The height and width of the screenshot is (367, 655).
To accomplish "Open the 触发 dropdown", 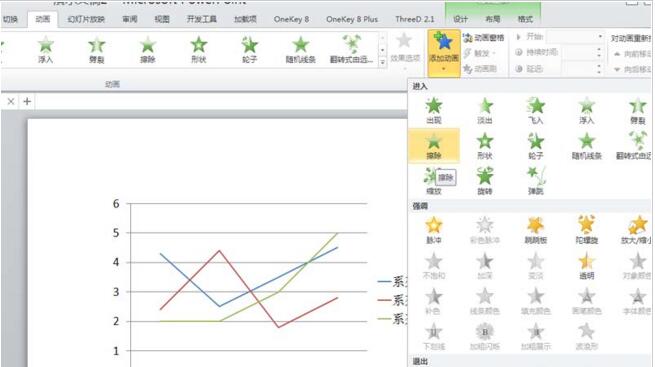I will [480, 53].
